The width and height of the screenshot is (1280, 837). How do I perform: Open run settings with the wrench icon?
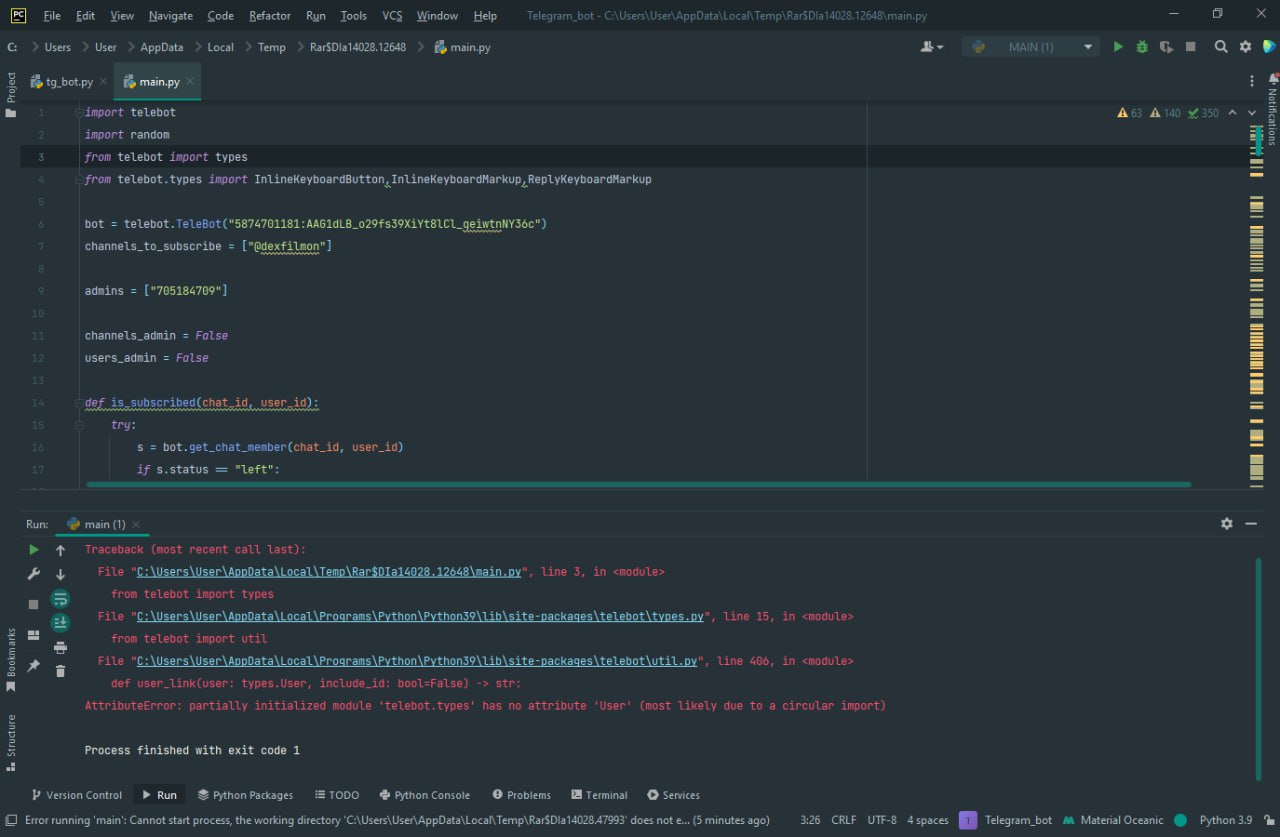33,573
